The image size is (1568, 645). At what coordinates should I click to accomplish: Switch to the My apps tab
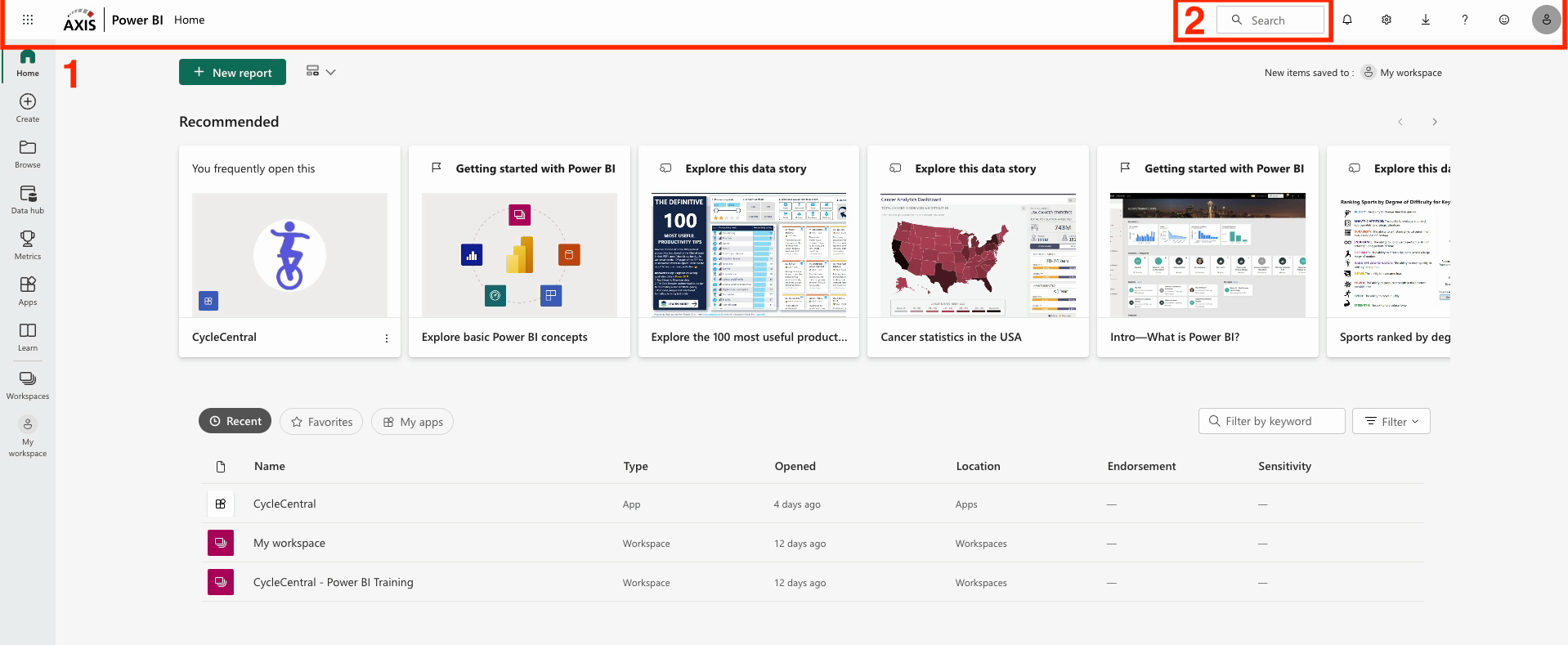click(x=412, y=421)
